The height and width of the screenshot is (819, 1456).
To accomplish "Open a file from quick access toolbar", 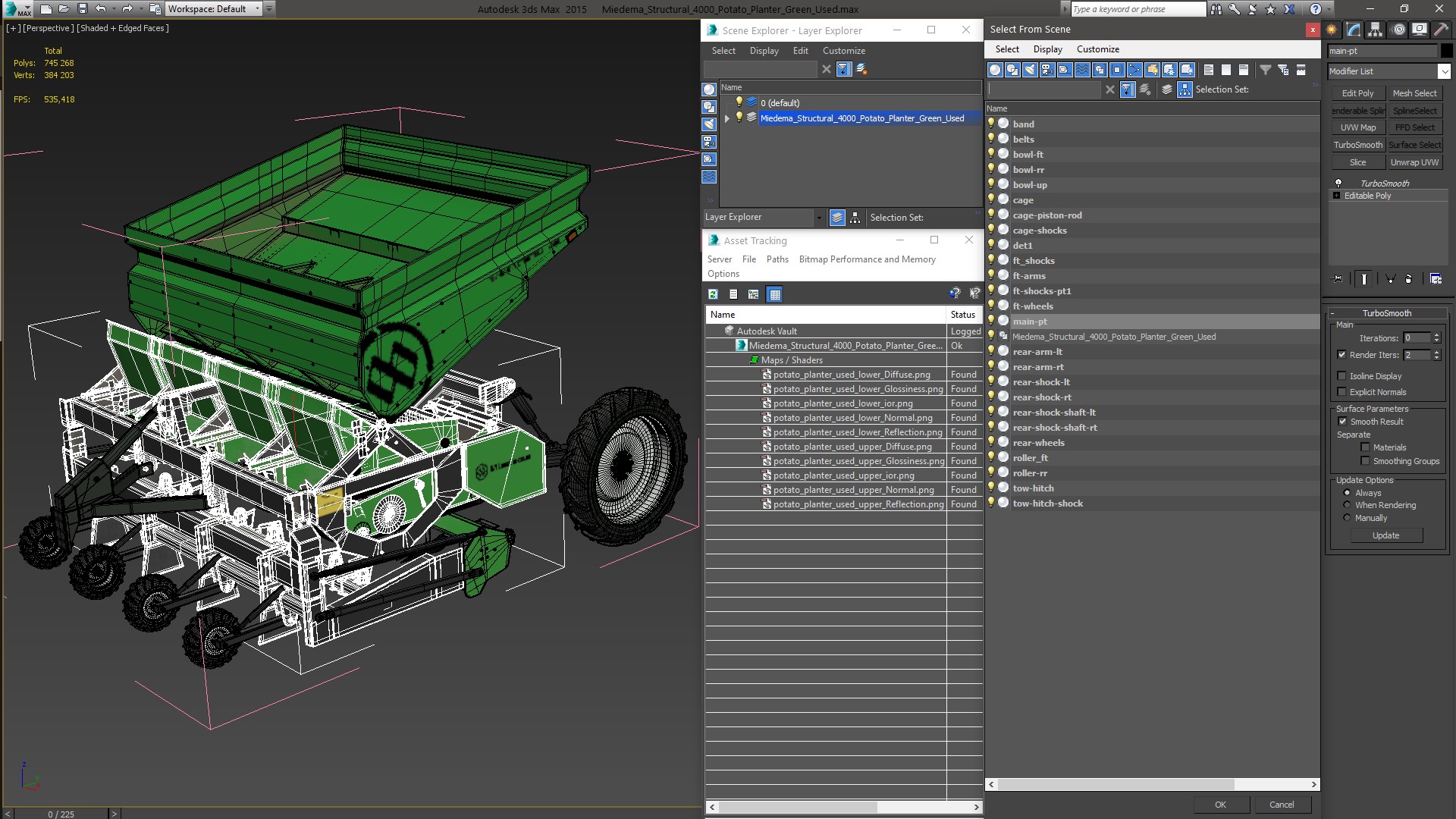I will [x=64, y=9].
